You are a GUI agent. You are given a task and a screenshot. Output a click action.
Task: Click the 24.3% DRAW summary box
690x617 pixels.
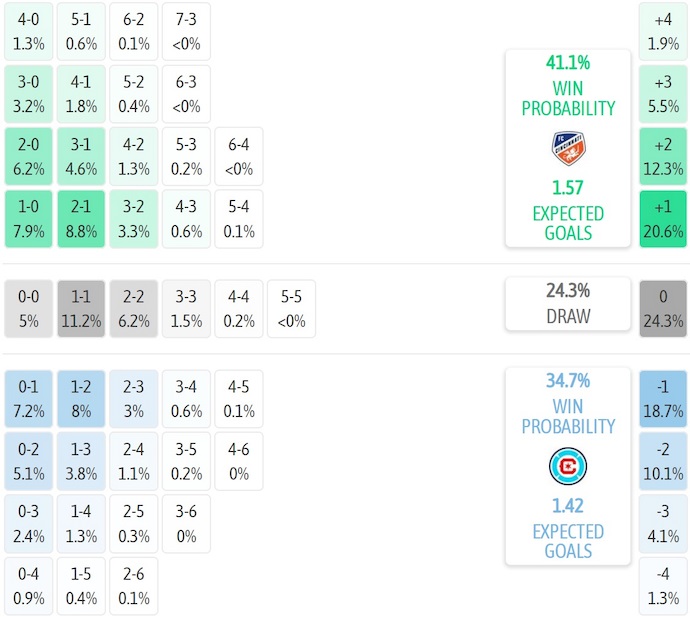click(x=567, y=303)
